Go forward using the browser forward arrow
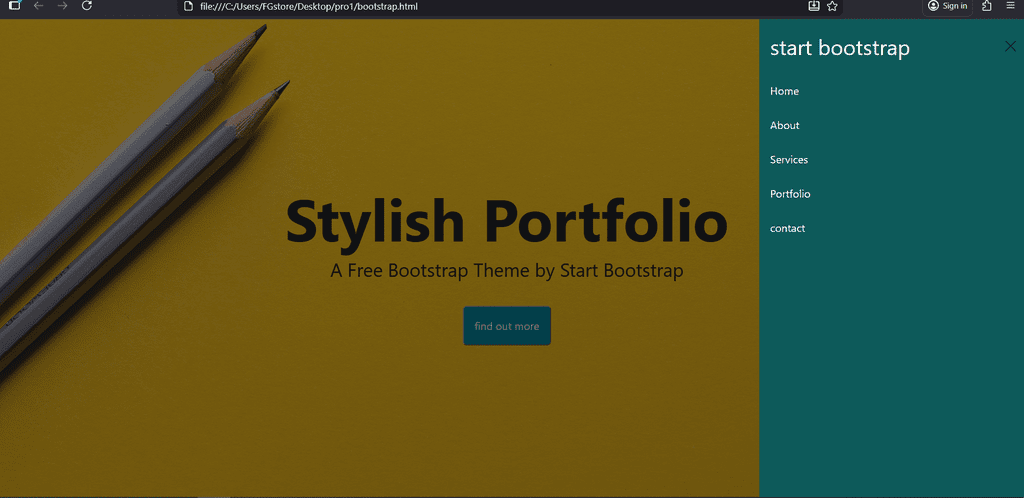 62,6
